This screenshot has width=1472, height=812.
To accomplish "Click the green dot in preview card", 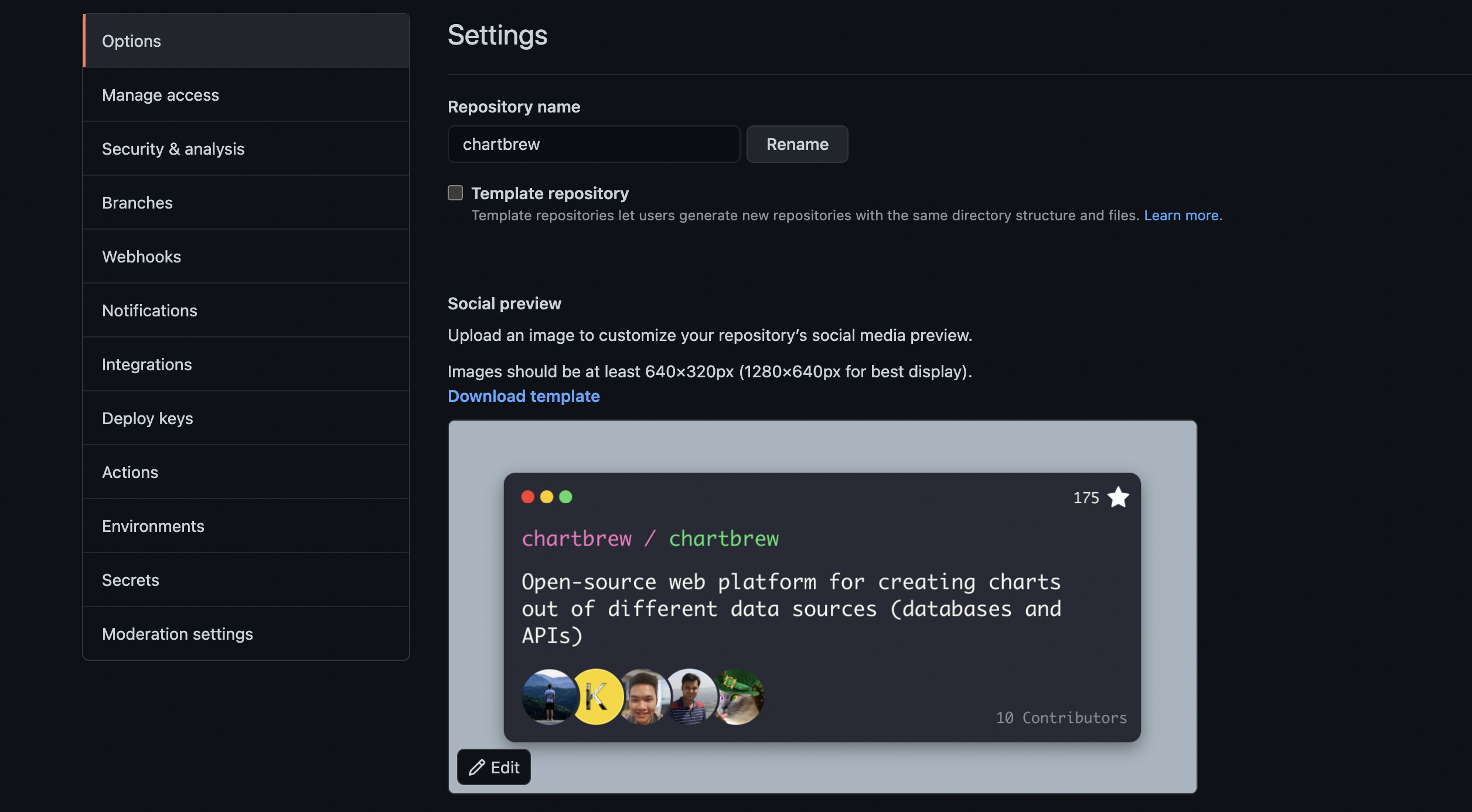I will 565,497.
